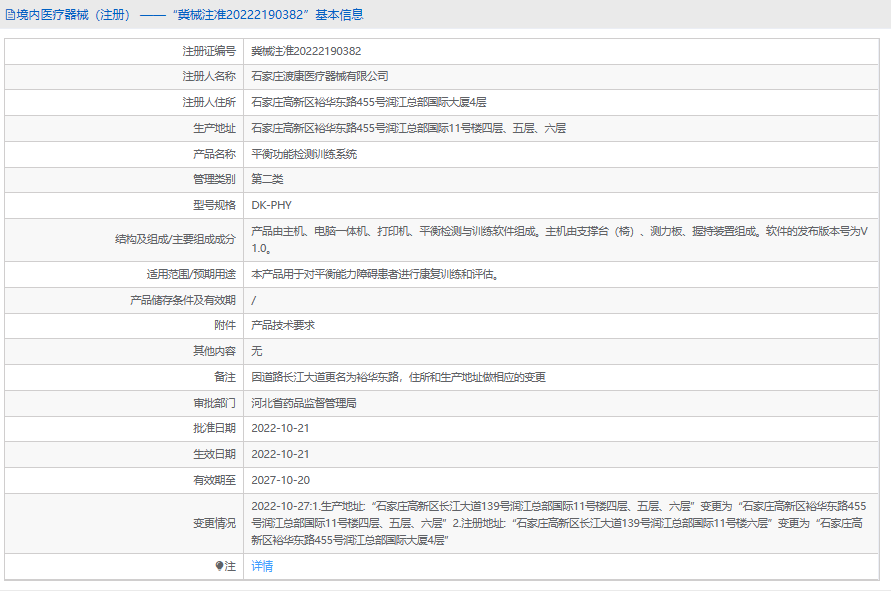Select product name 平衡功能检测训练系统

(x=304, y=154)
